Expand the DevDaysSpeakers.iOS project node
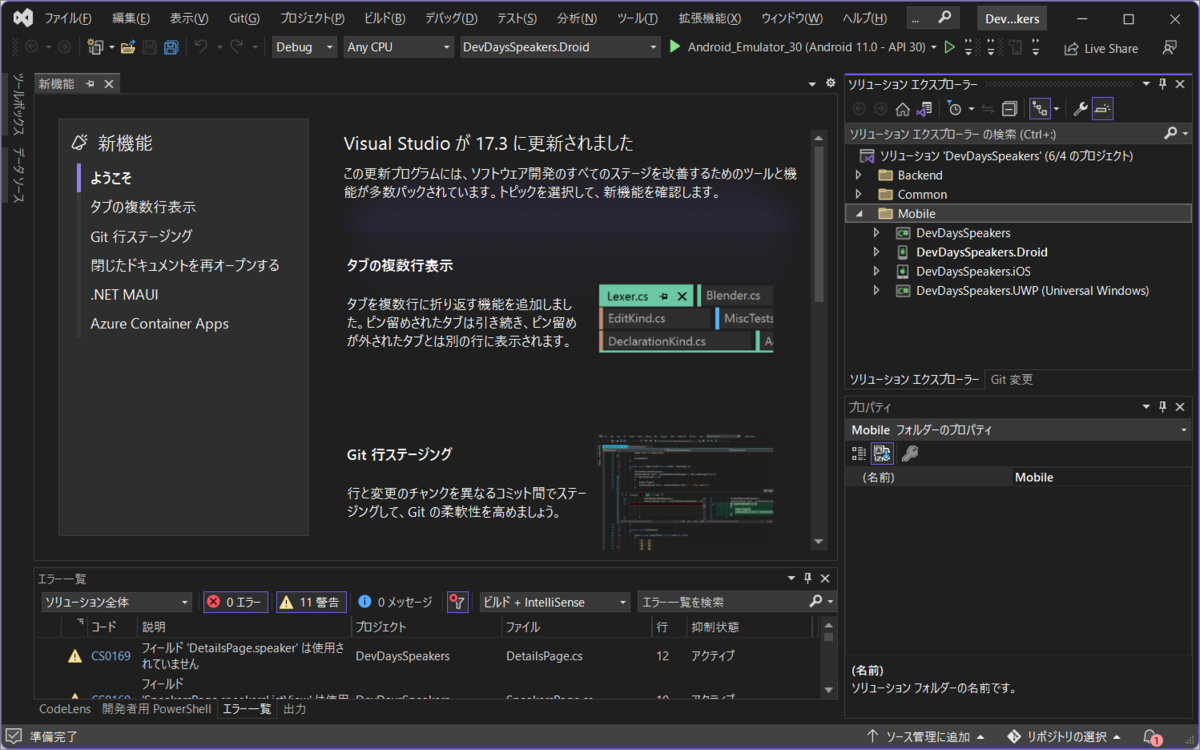This screenshot has height=750, width=1200. (877, 271)
